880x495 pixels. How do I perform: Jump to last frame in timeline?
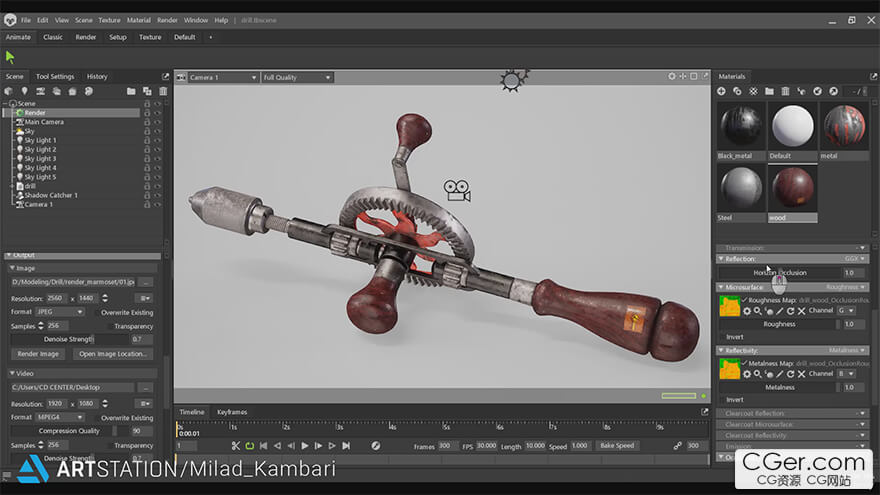346,446
